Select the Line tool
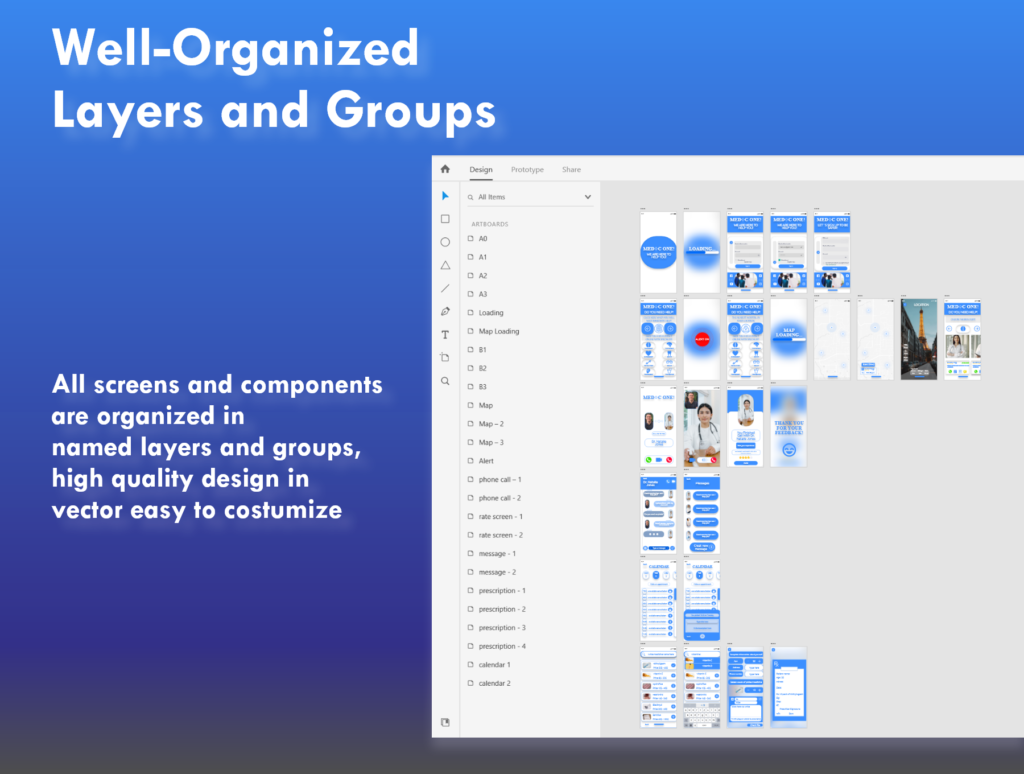1024x774 pixels. (445, 288)
